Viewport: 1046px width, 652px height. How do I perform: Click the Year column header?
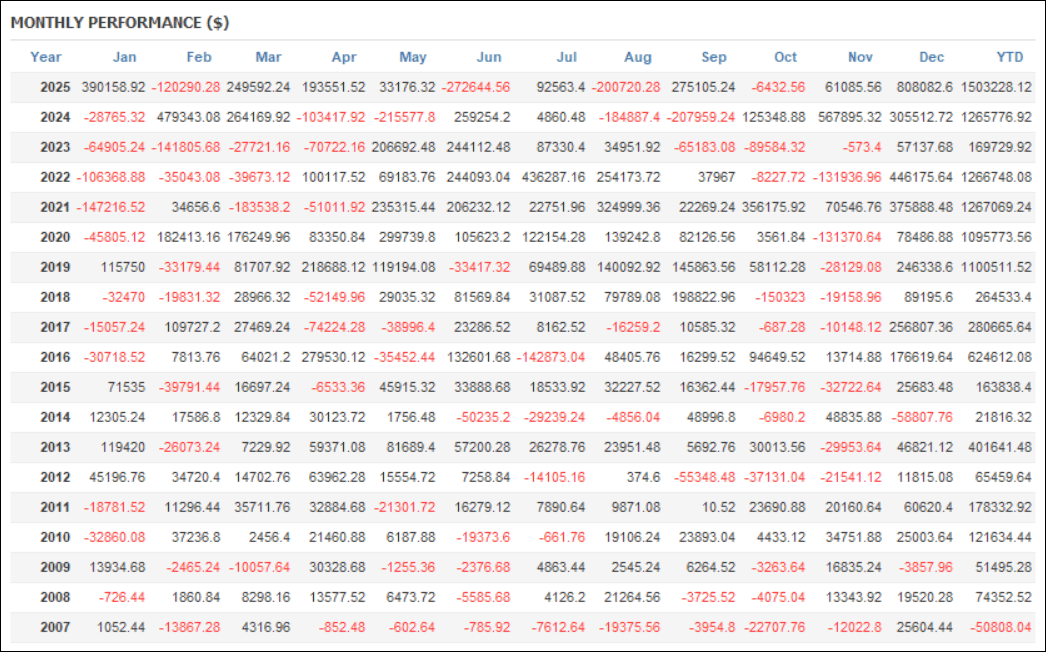[46, 57]
